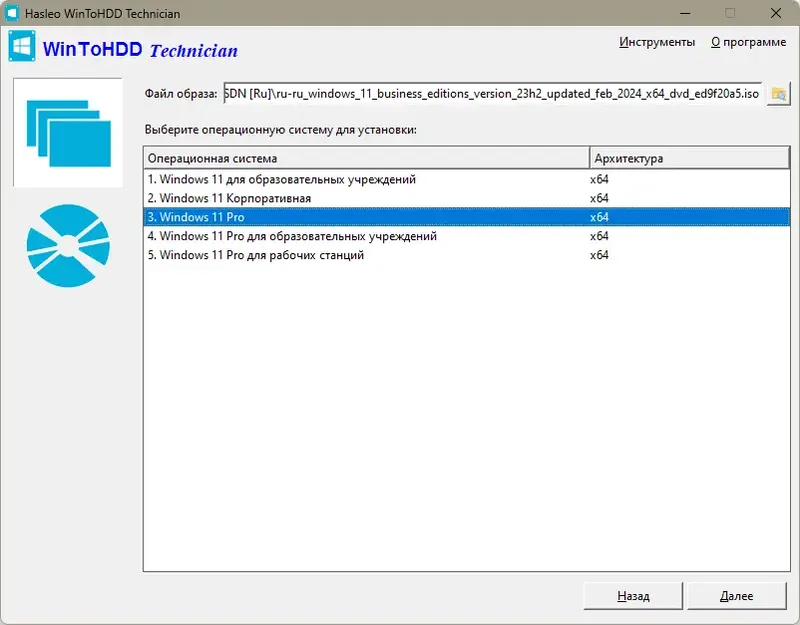This screenshot has height=625, width=800.
Task: Click the WinToHDD logo icon in header
Action: (22, 46)
